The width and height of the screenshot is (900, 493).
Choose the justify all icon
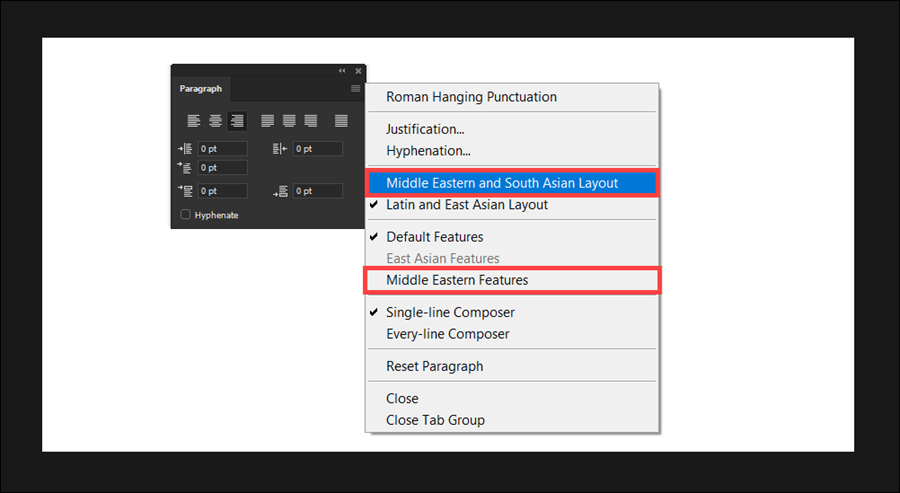342,121
